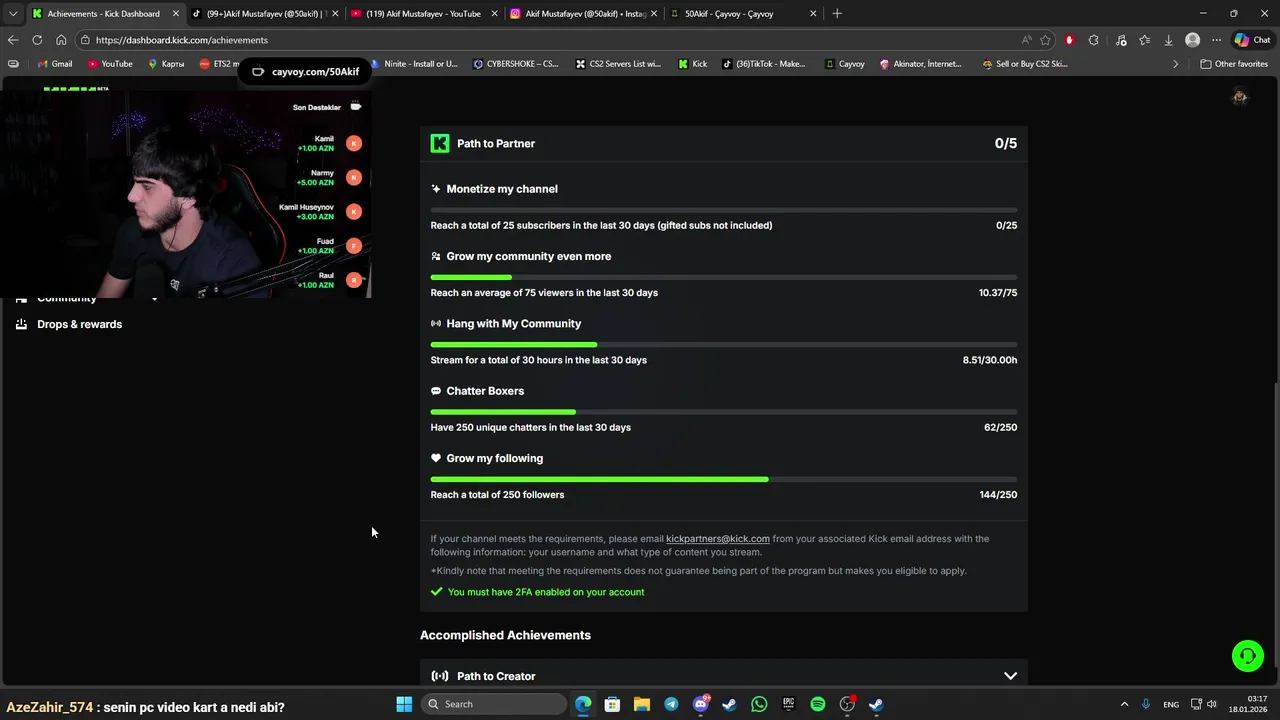This screenshot has height=720, width=1280.
Task: Click the green 2FA checkmark icon
Action: click(x=436, y=592)
